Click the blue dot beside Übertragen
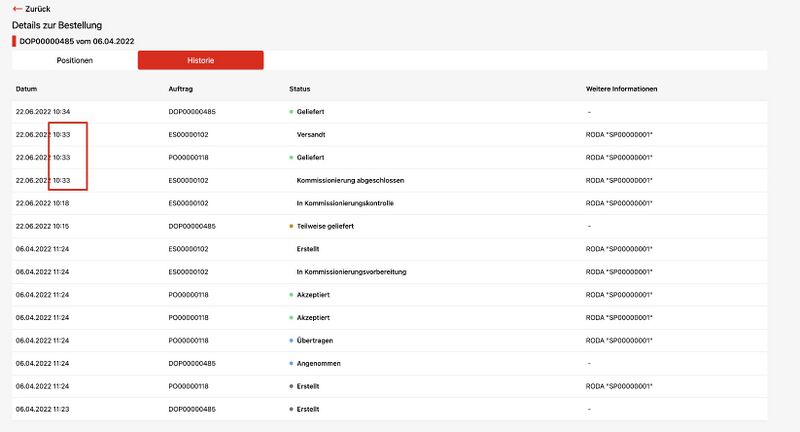 point(290,340)
